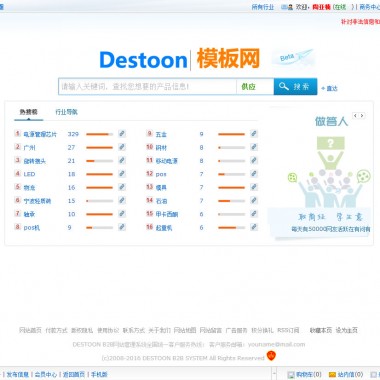
Task: Open the 供应 search category dropdown
Action: tap(255, 87)
